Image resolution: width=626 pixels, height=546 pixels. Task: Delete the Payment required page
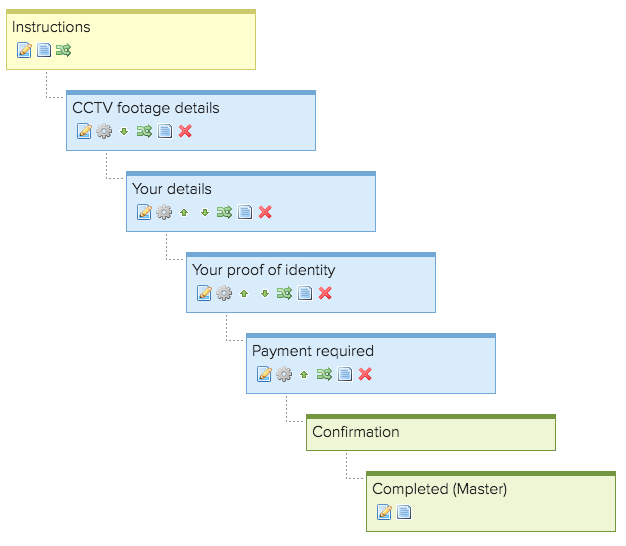[365, 374]
